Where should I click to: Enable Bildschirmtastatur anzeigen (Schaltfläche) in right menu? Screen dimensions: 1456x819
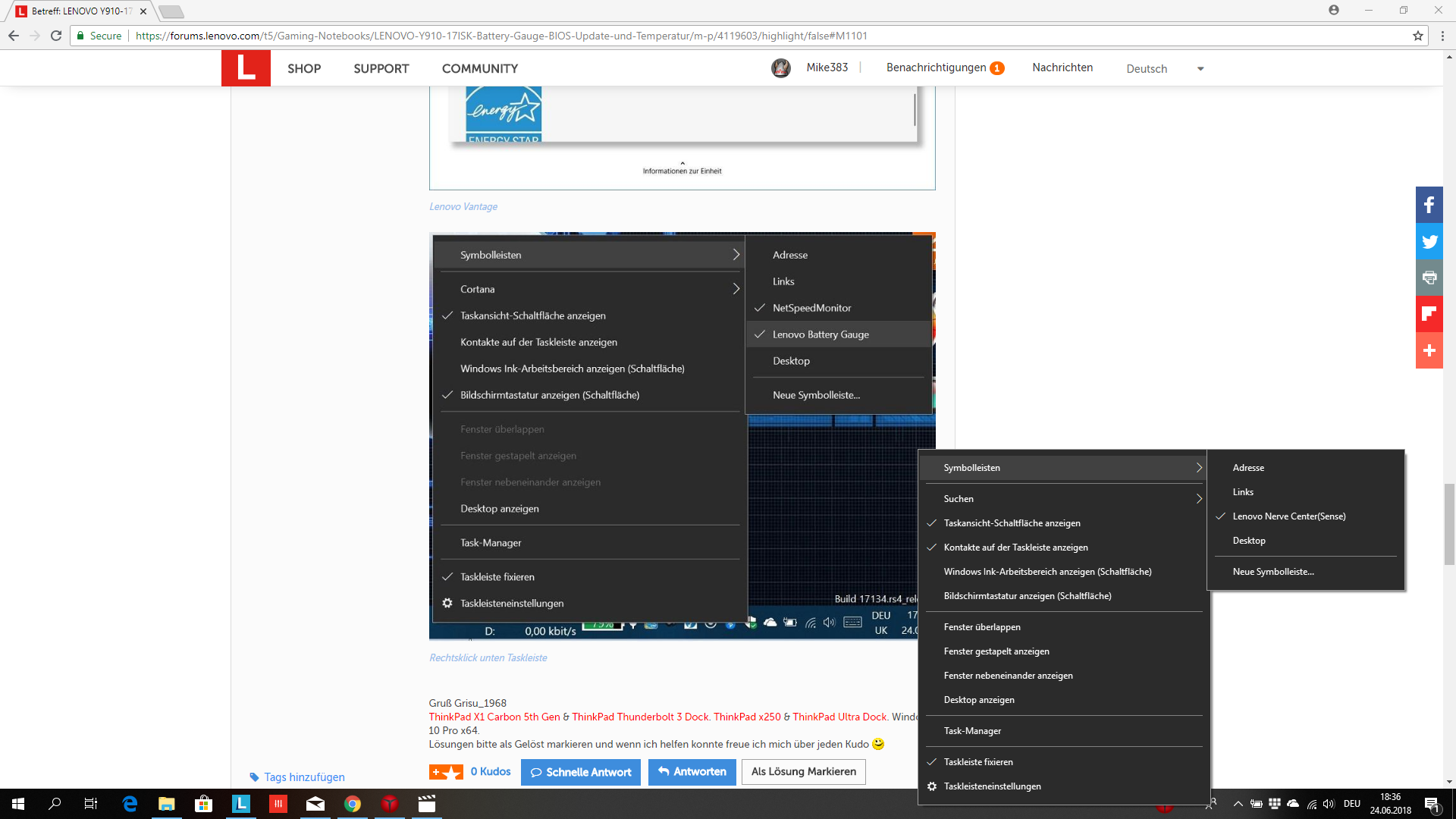(x=1062, y=596)
